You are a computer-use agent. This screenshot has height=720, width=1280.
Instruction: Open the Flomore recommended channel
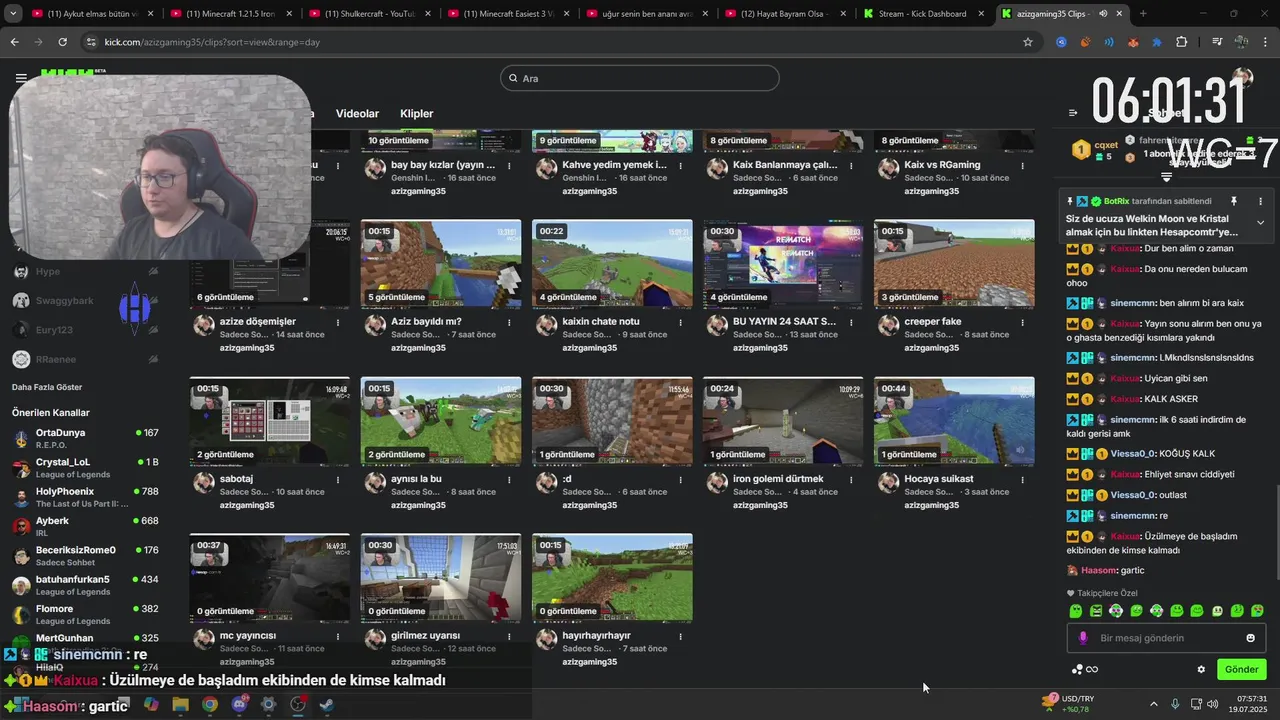(85, 614)
